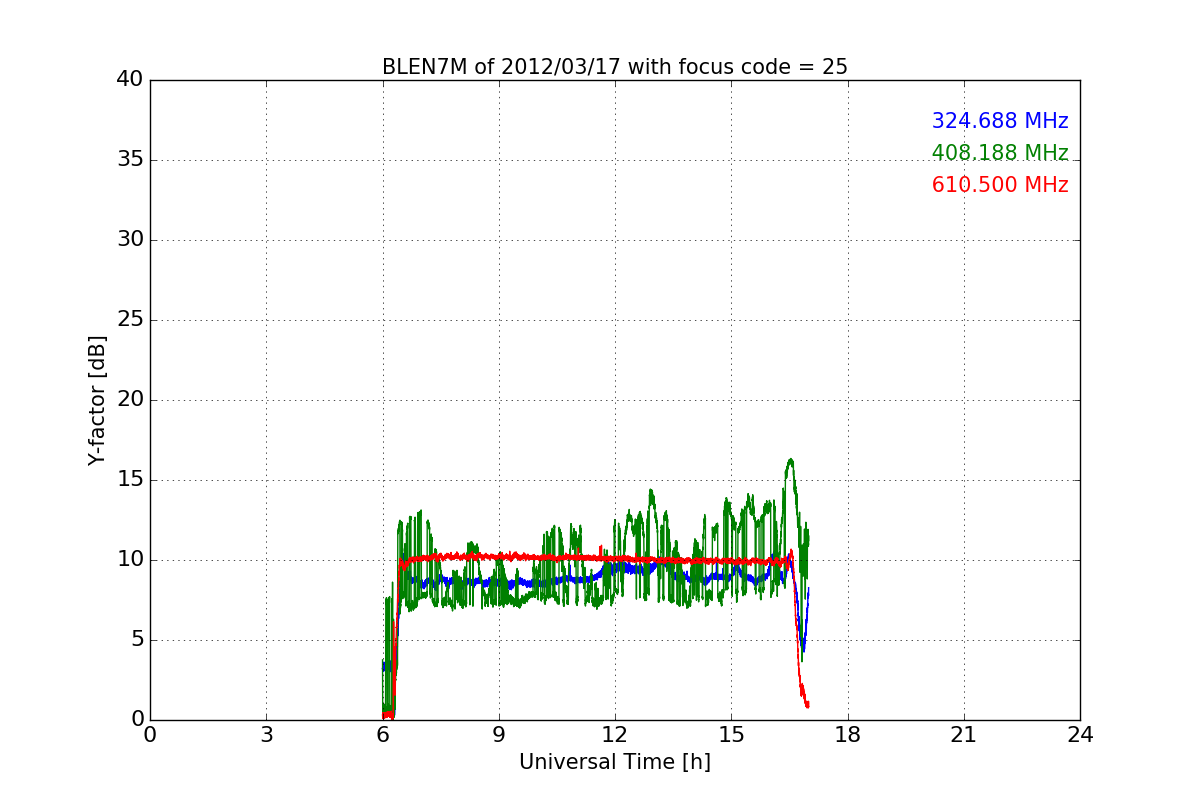Click the y-axis tick label 30
1200x800 pixels.
(x=130, y=240)
